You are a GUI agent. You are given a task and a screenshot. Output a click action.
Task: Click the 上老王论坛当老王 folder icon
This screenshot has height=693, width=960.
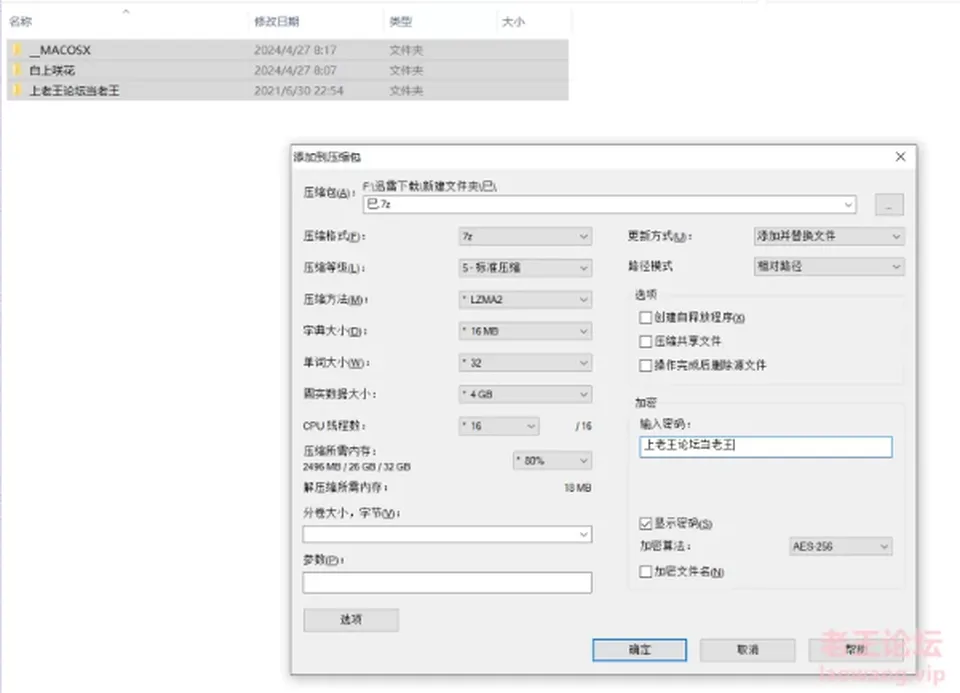(18, 91)
